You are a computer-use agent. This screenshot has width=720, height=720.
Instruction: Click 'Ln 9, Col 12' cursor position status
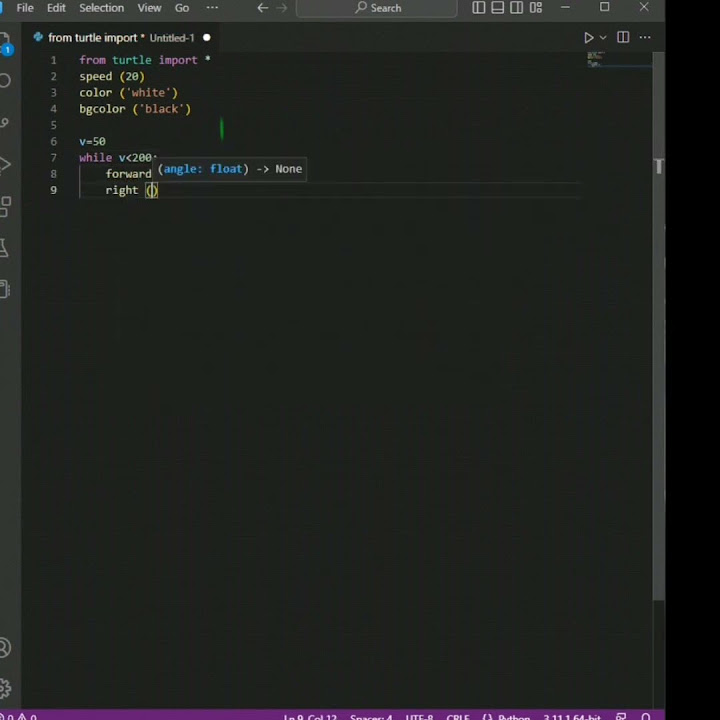[310, 717]
